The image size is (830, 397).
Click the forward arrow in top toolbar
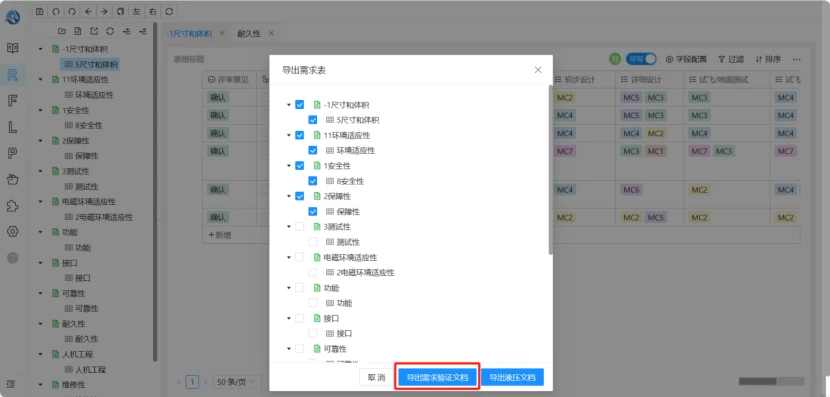104,11
